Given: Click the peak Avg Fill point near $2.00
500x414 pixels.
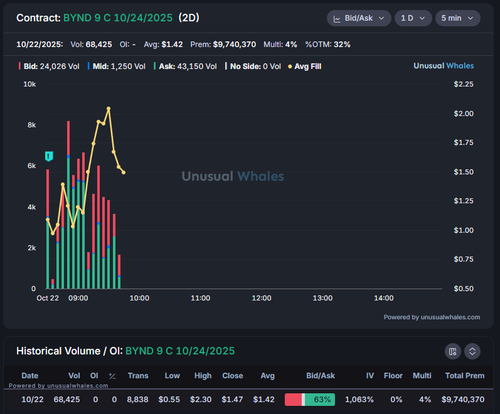Looking at the screenshot, I should coord(108,108).
